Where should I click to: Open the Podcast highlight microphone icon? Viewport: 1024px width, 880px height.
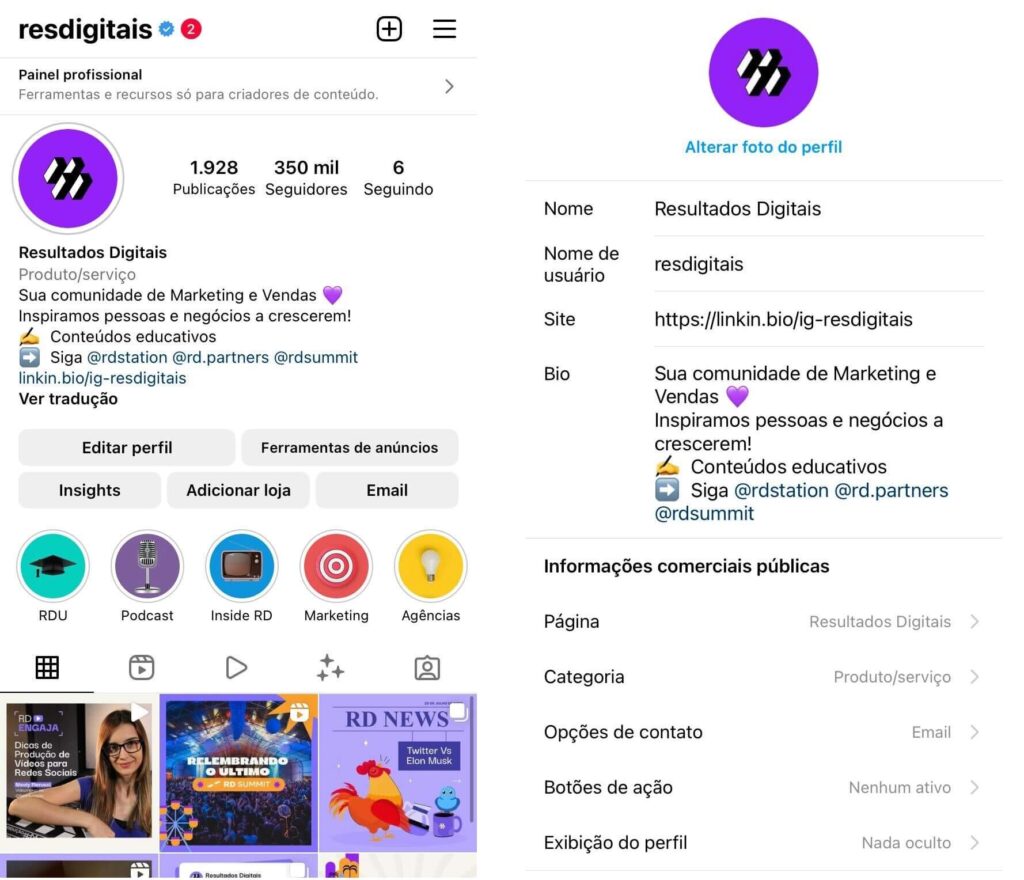pyautogui.click(x=147, y=565)
